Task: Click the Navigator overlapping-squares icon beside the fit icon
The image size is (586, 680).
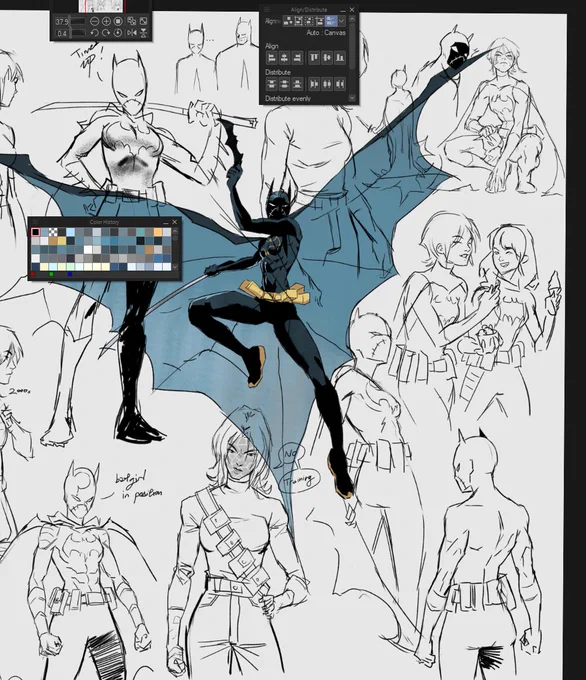Action: click(132, 21)
